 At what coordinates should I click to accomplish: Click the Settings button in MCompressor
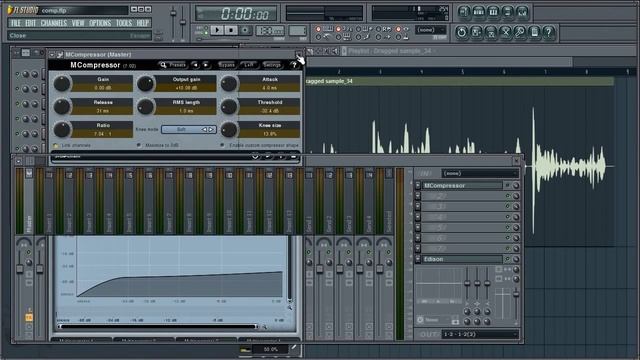coord(271,65)
